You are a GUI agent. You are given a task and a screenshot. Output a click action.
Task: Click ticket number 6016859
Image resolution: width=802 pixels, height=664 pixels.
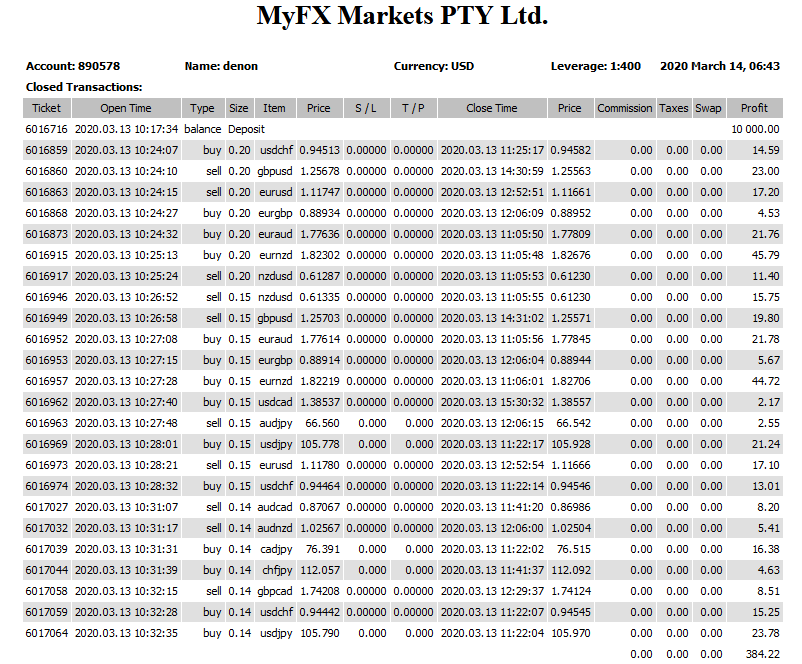[x=46, y=150]
